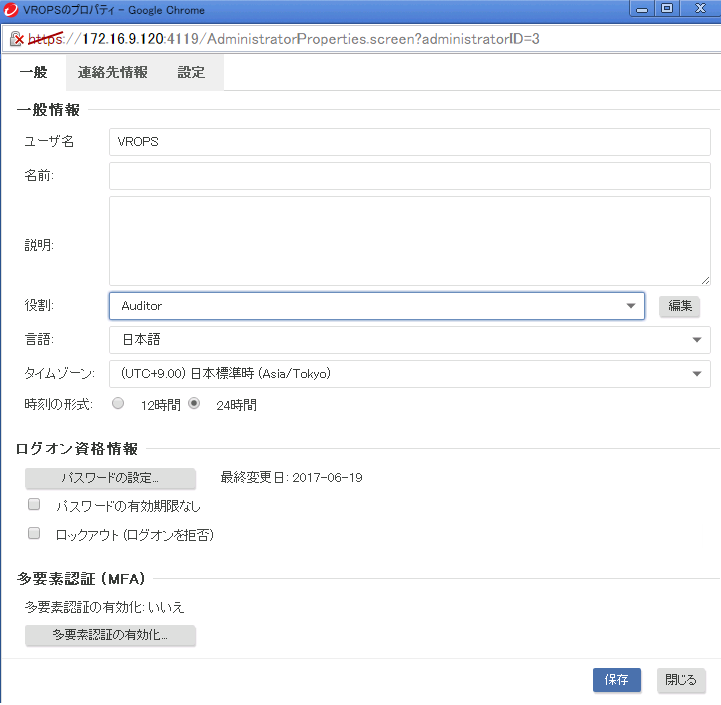Open the 役割 dropdown showing Auditor

coord(376,306)
